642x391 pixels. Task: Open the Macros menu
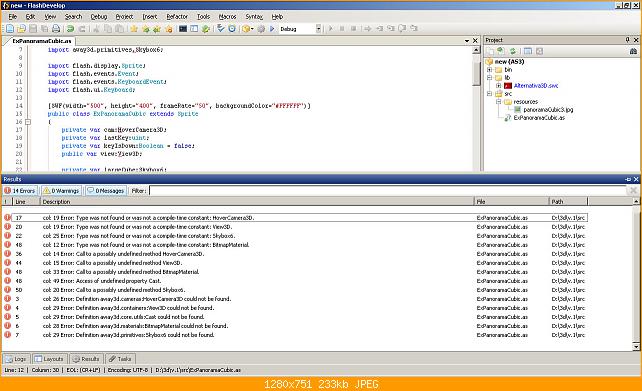[227, 17]
